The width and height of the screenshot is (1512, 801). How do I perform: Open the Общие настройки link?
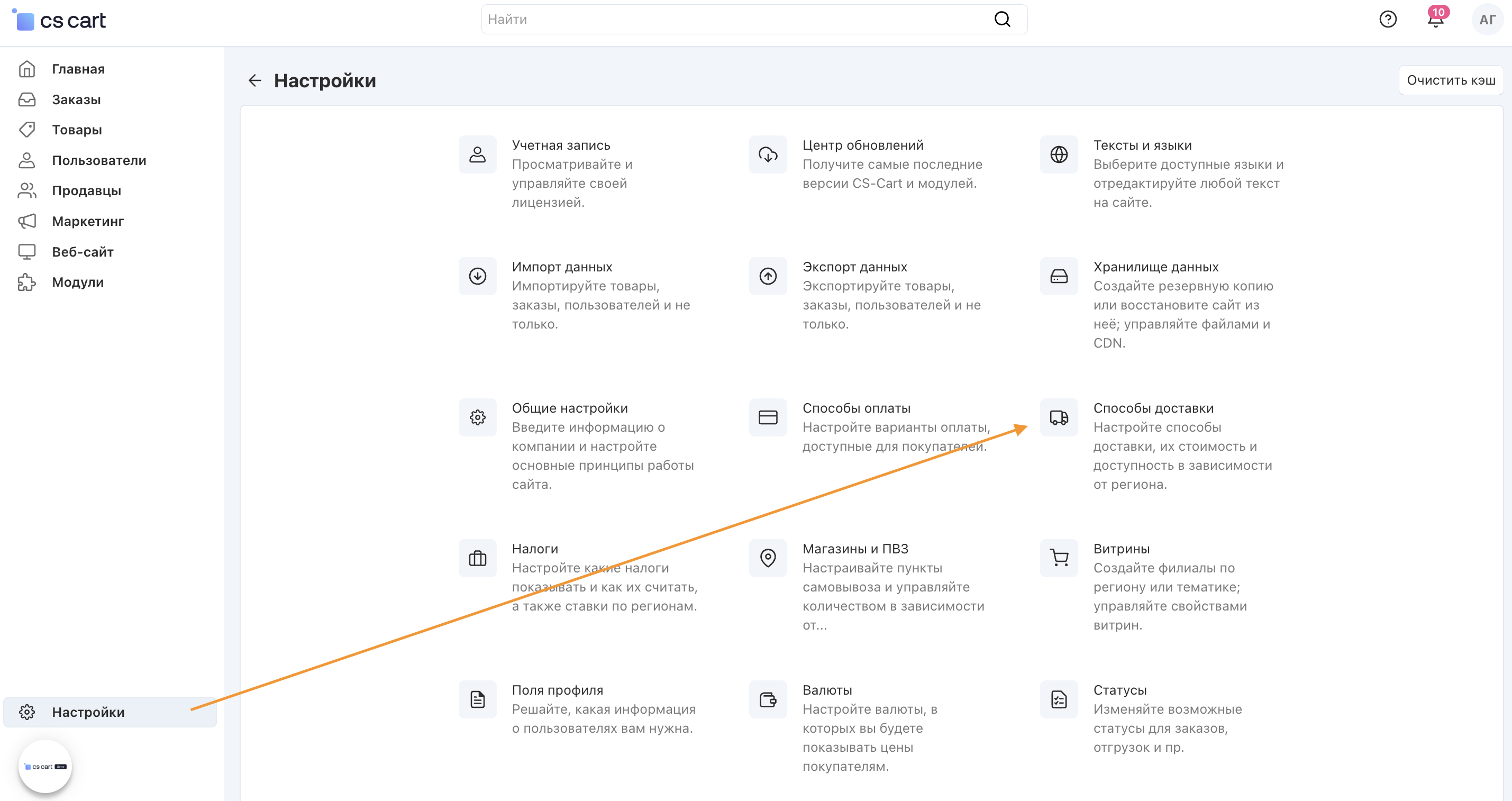(x=569, y=408)
